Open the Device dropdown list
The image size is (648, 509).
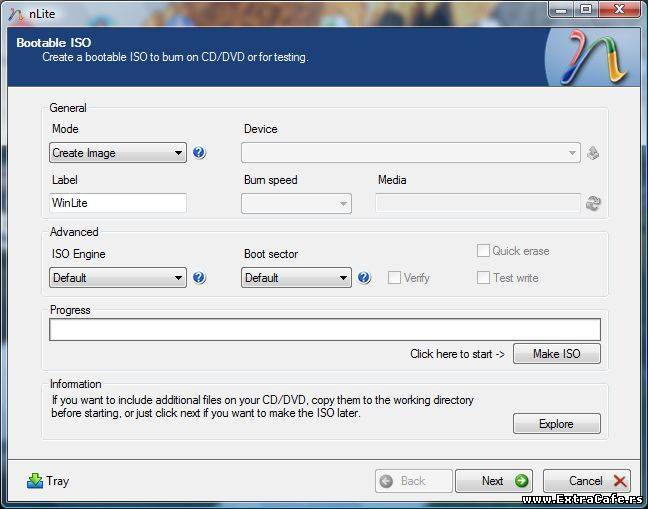coord(410,153)
